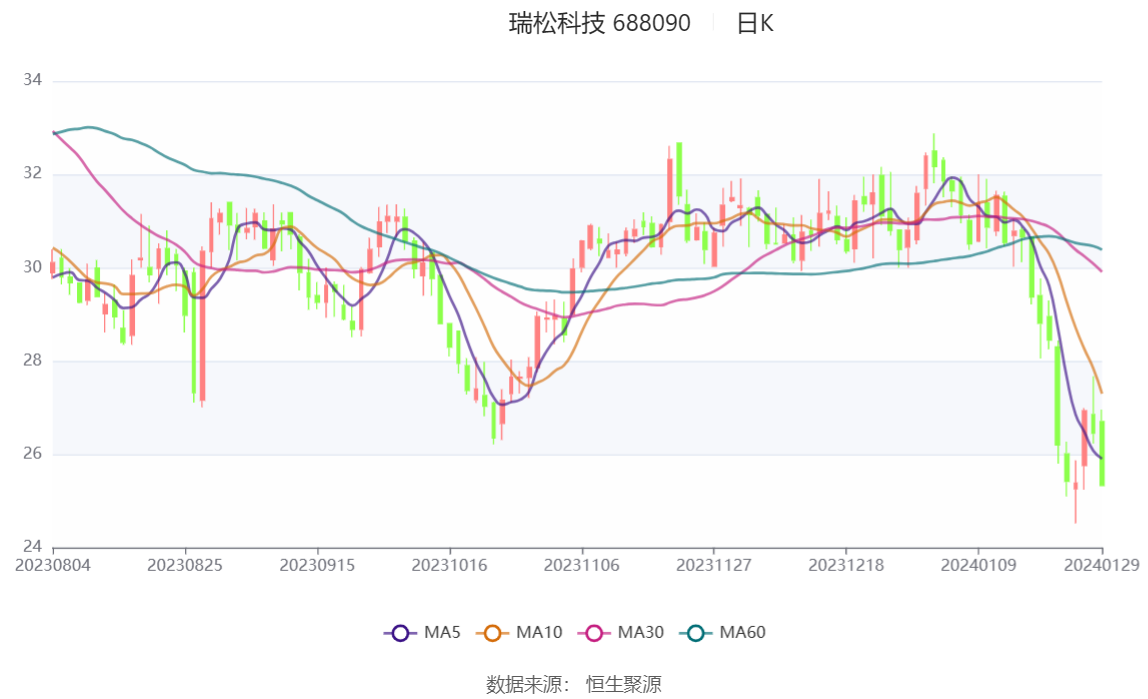
Task: Click the 32 price axis label
Action: click(32, 173)
